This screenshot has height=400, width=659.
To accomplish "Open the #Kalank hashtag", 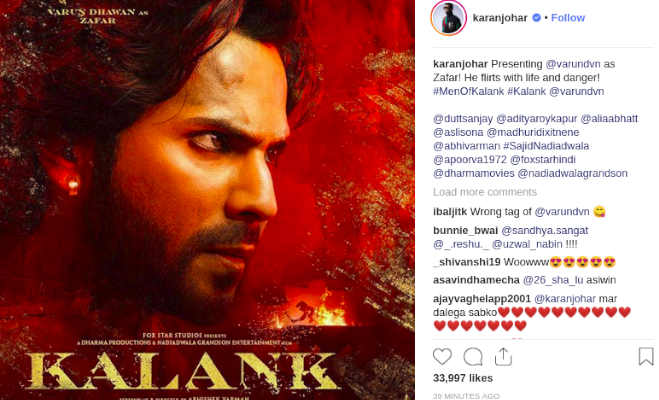I will (527, 91).
